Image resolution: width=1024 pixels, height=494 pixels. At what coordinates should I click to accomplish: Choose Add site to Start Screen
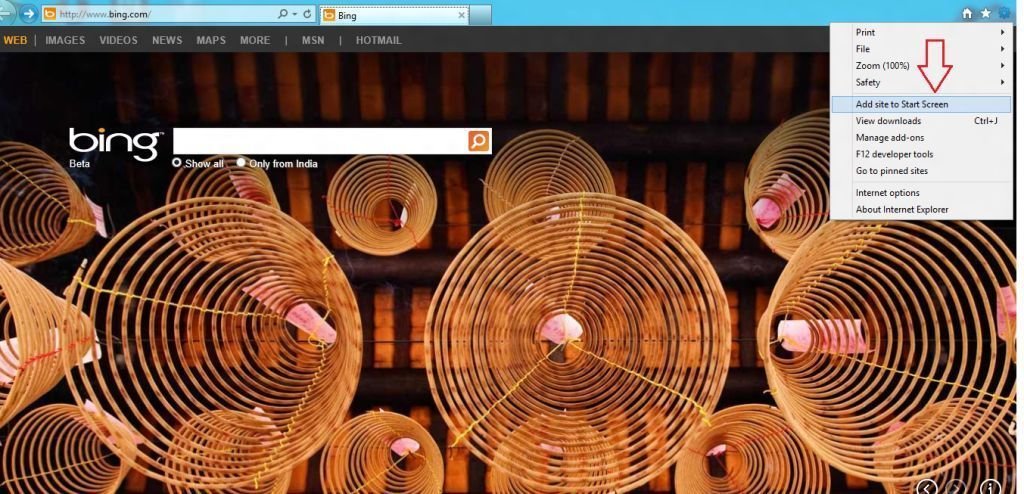tap(921, 104)
